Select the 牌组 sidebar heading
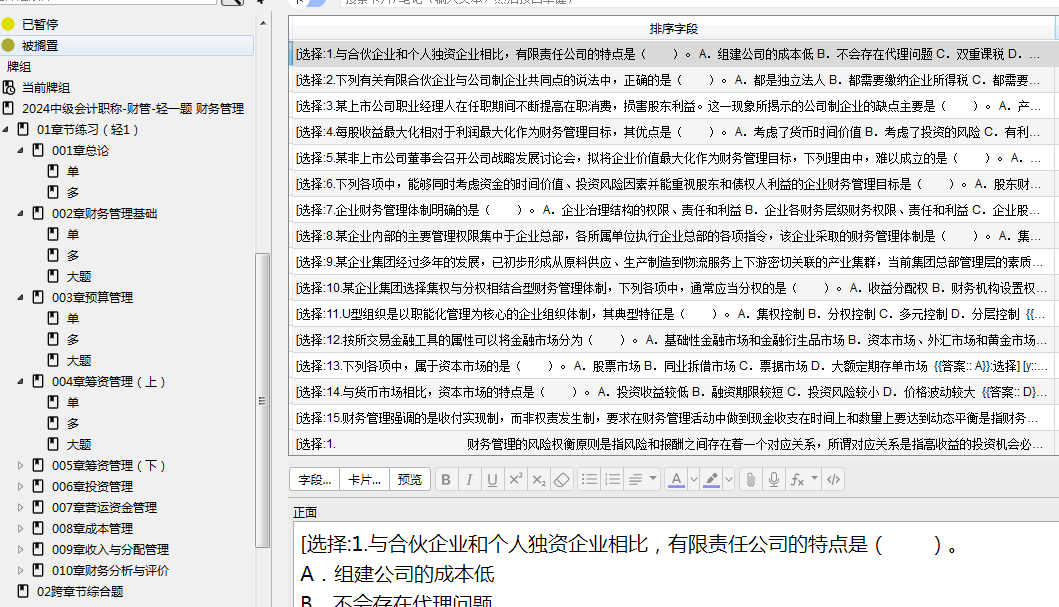 pyautogui.click(x=19, y=66)
